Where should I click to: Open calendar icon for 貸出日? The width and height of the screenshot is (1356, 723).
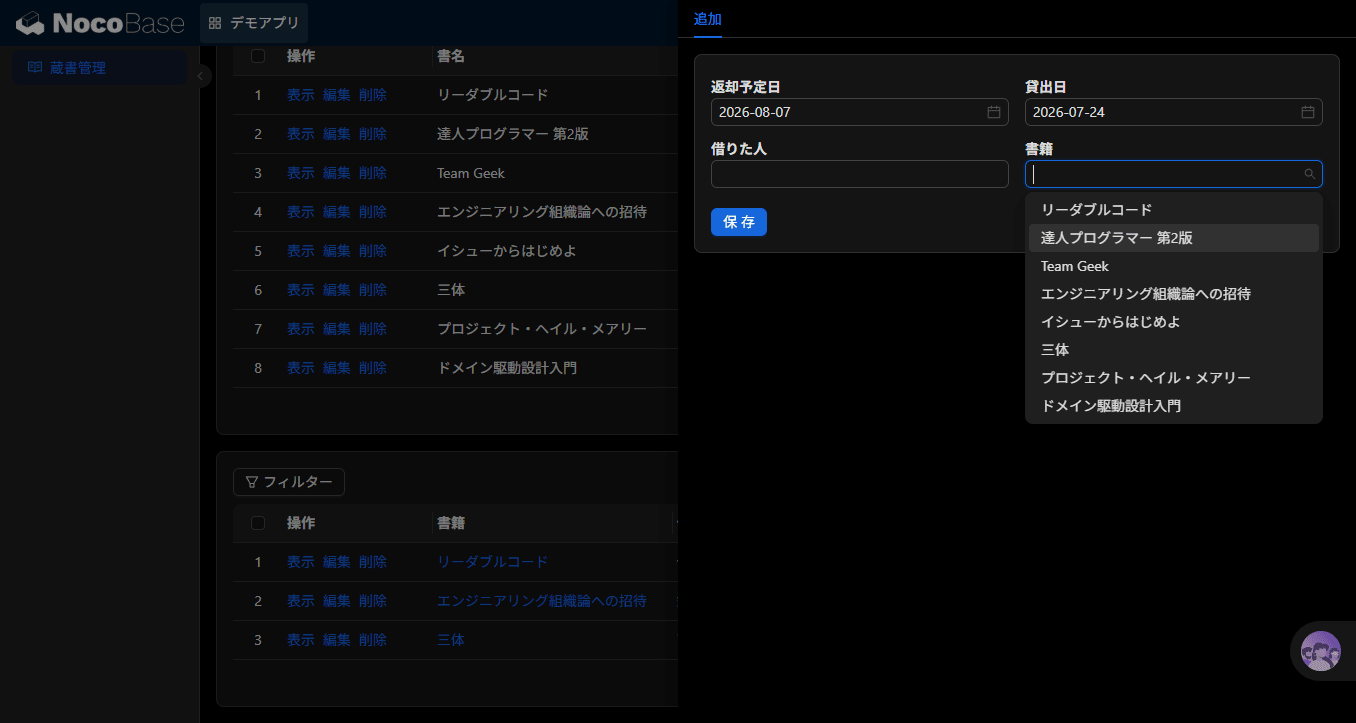[x=1308, y=112]
